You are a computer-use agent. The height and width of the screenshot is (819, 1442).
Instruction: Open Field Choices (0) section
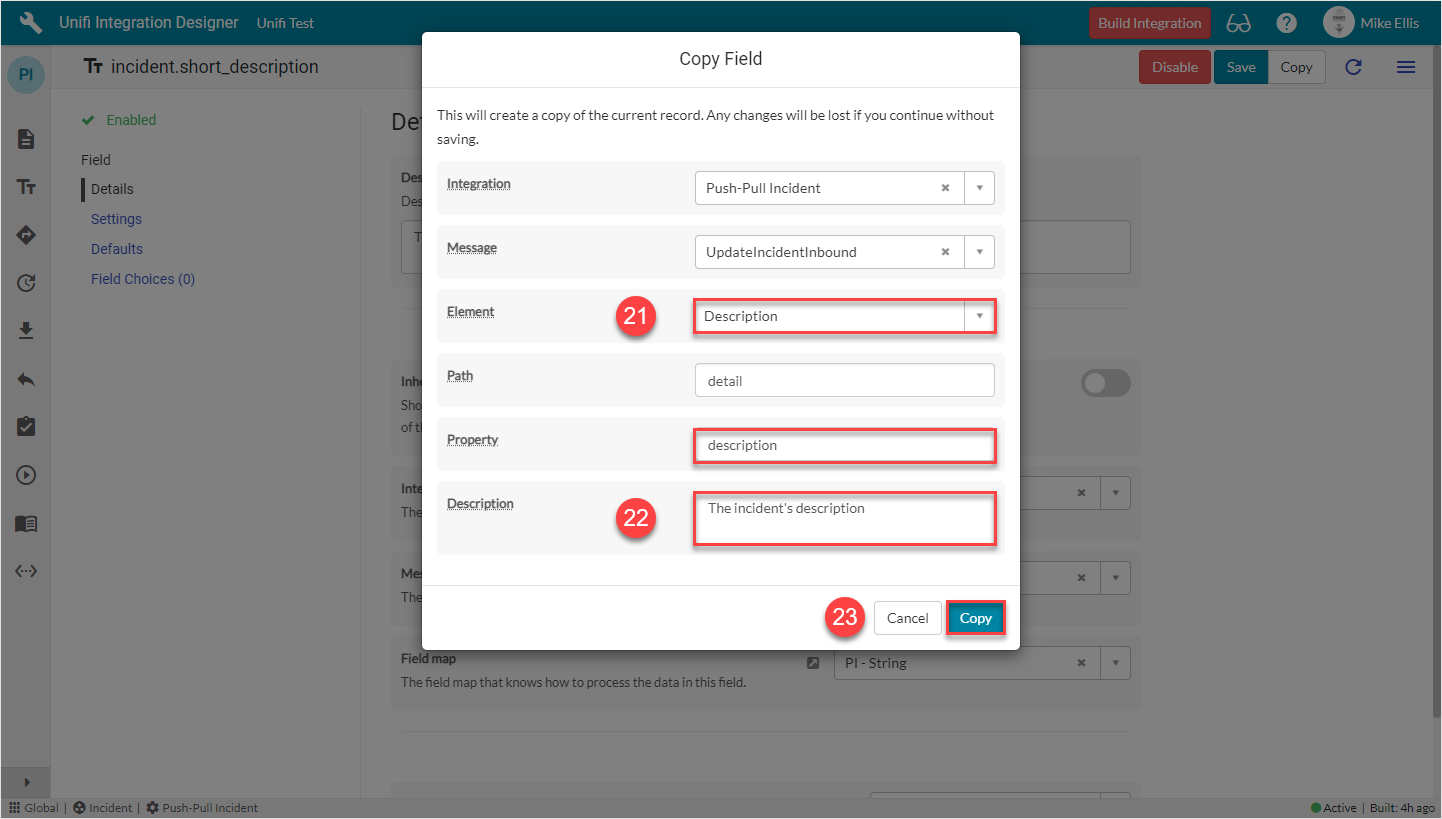pos(143,279)
